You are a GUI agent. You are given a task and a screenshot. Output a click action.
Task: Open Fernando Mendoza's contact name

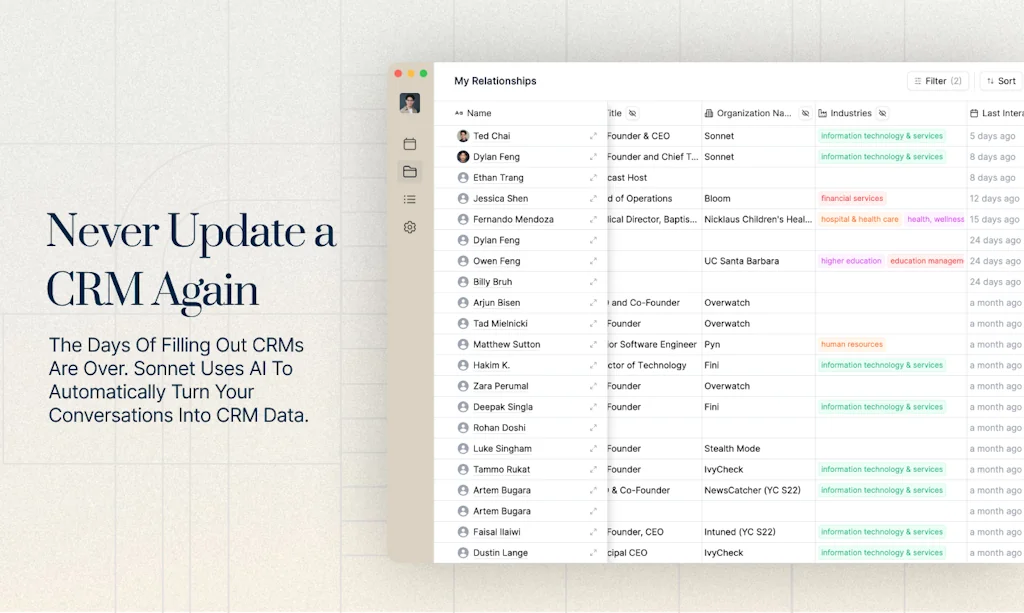[x=513, y=220]
